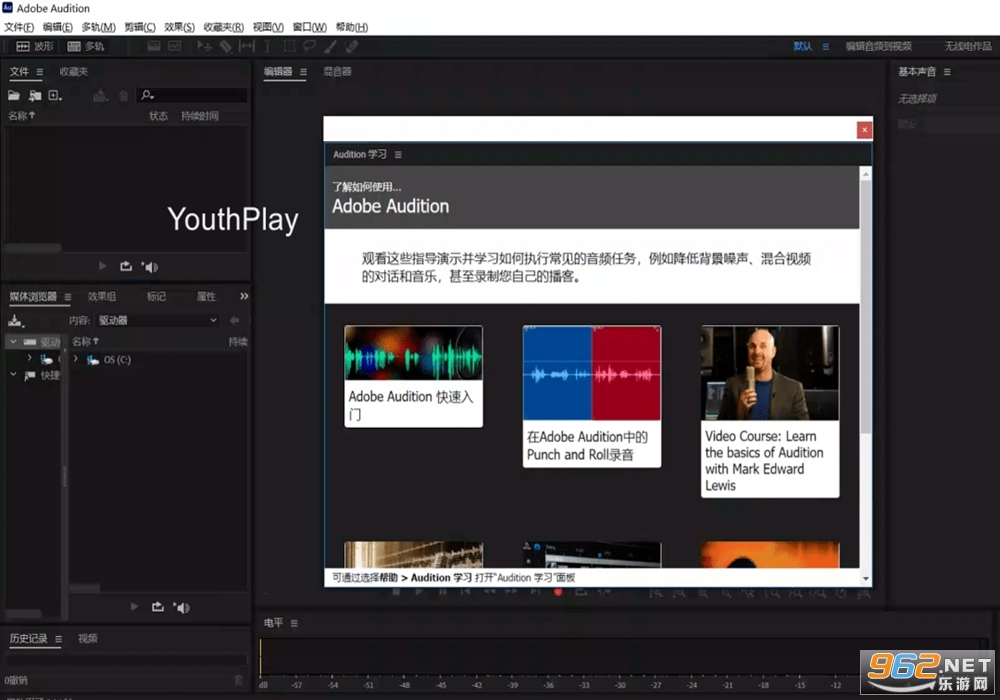Select the Move tool in toolbar
This screenshot has height=700, width=1000.
coord(204,47)
